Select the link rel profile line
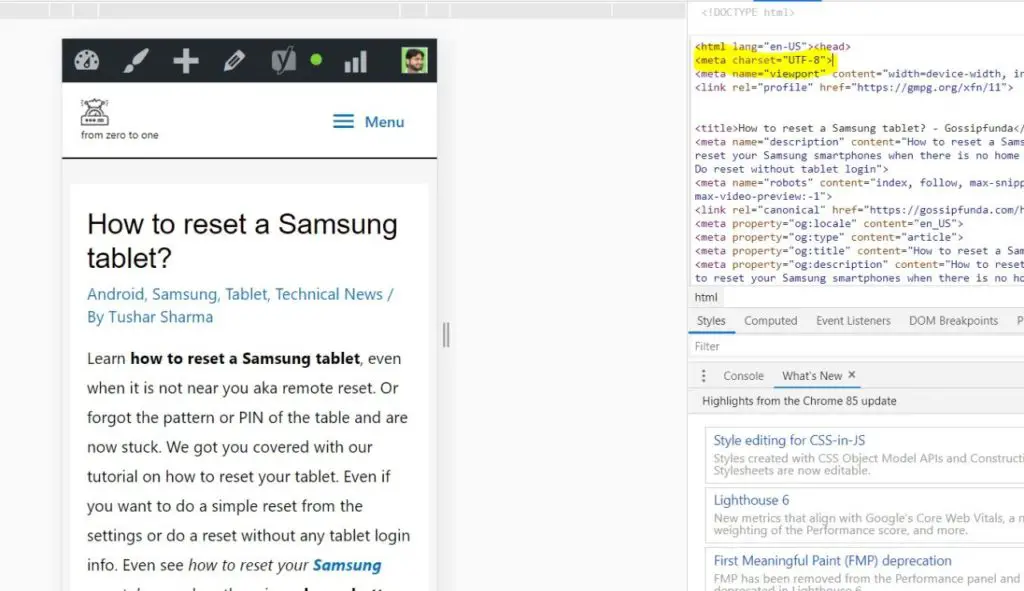This screenshot has width=1024, height=591. coord(854,88)
